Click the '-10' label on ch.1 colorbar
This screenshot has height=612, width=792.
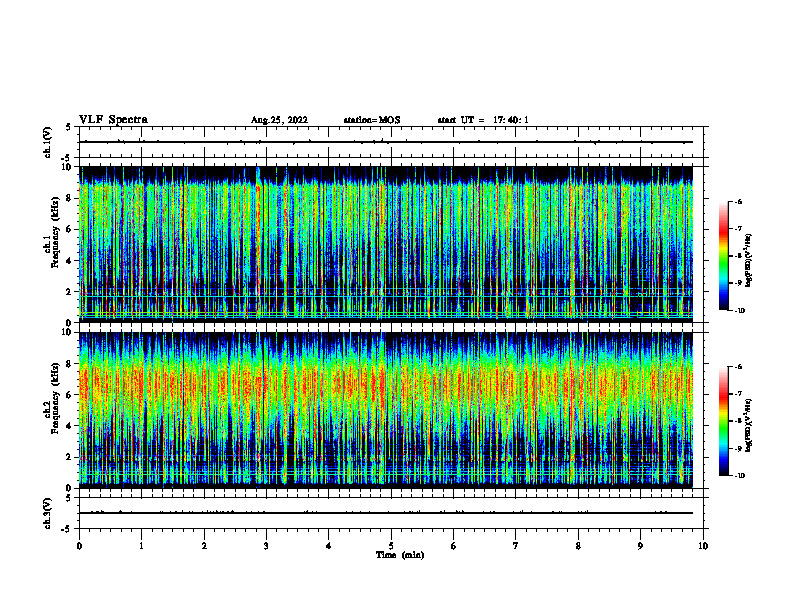[x=739, y=311]
